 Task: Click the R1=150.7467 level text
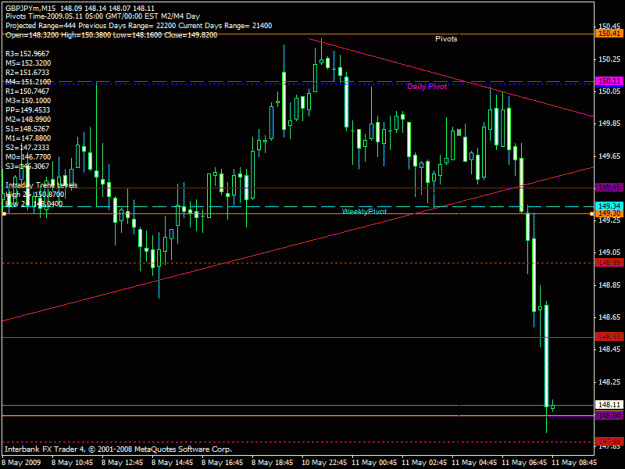[x=28, y=91]
